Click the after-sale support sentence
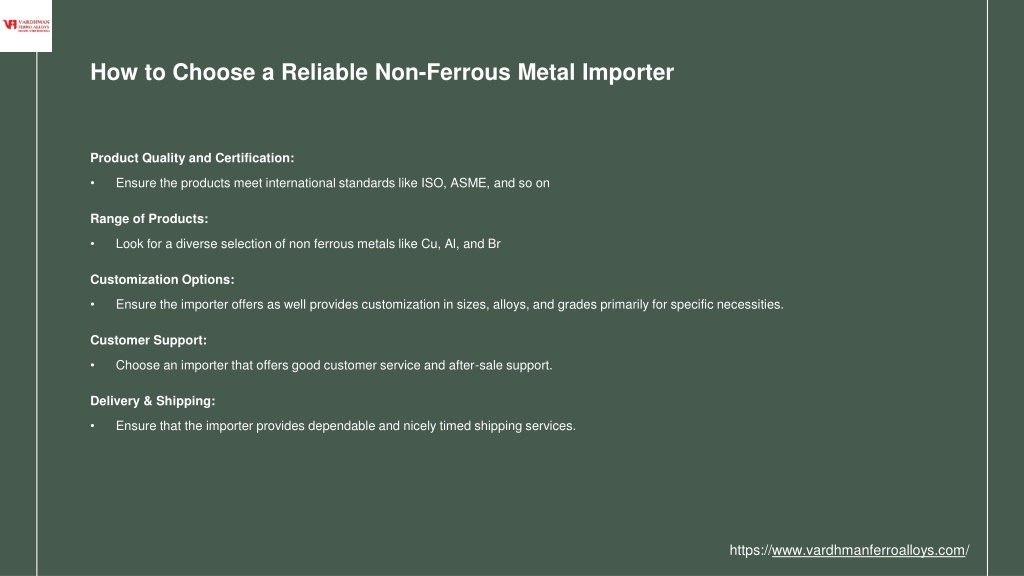 334,366
